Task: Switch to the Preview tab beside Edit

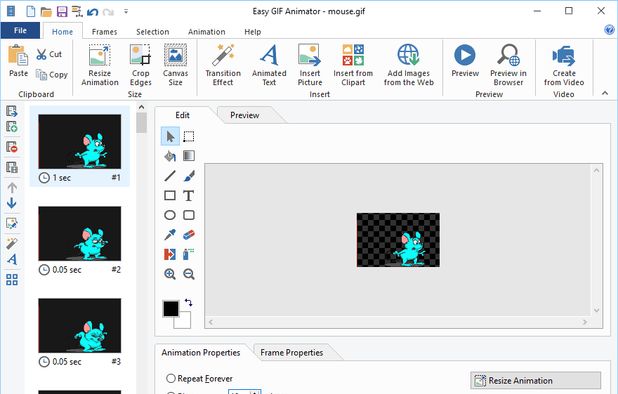Action: click(245, 115)
